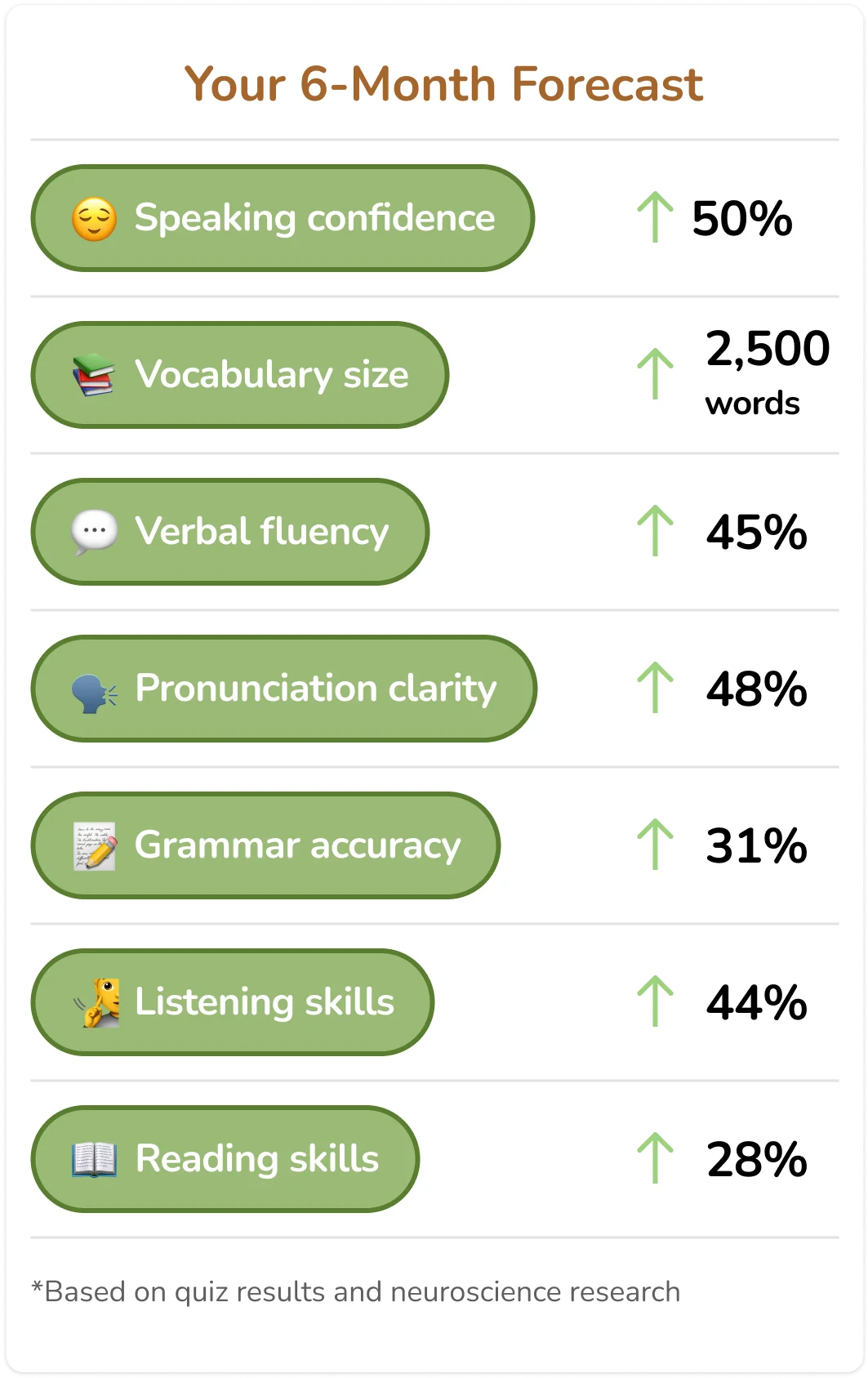Select the Speaking confidence pill

point(283,218)
